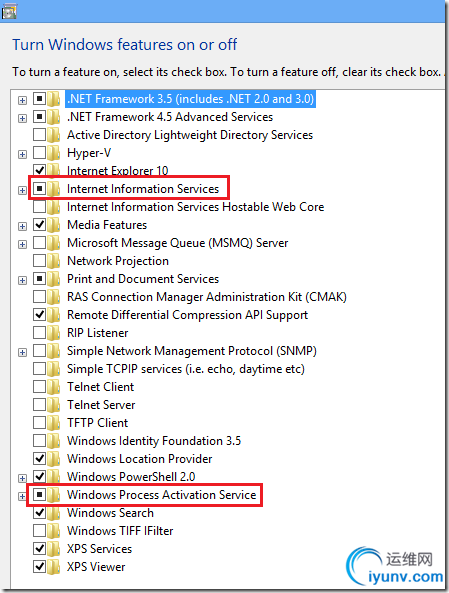Image resolution: width=449 pixels, height=593 pixels.
Task: Select the Windows Identity Foundation 3.5 item
Action: 154,441
